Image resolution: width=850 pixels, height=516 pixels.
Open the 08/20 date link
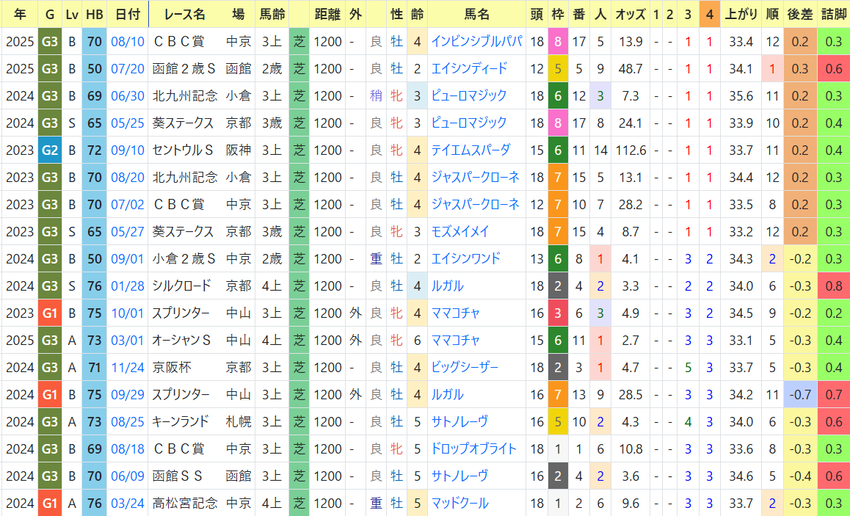click(x=127, y=177)
